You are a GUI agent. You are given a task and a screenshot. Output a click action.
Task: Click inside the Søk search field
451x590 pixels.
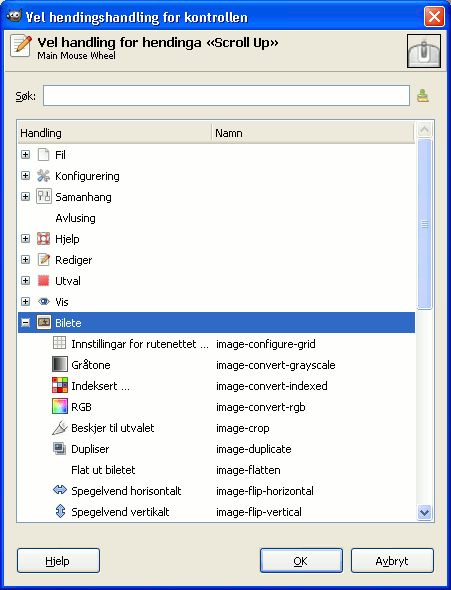(x=226, y=96)
